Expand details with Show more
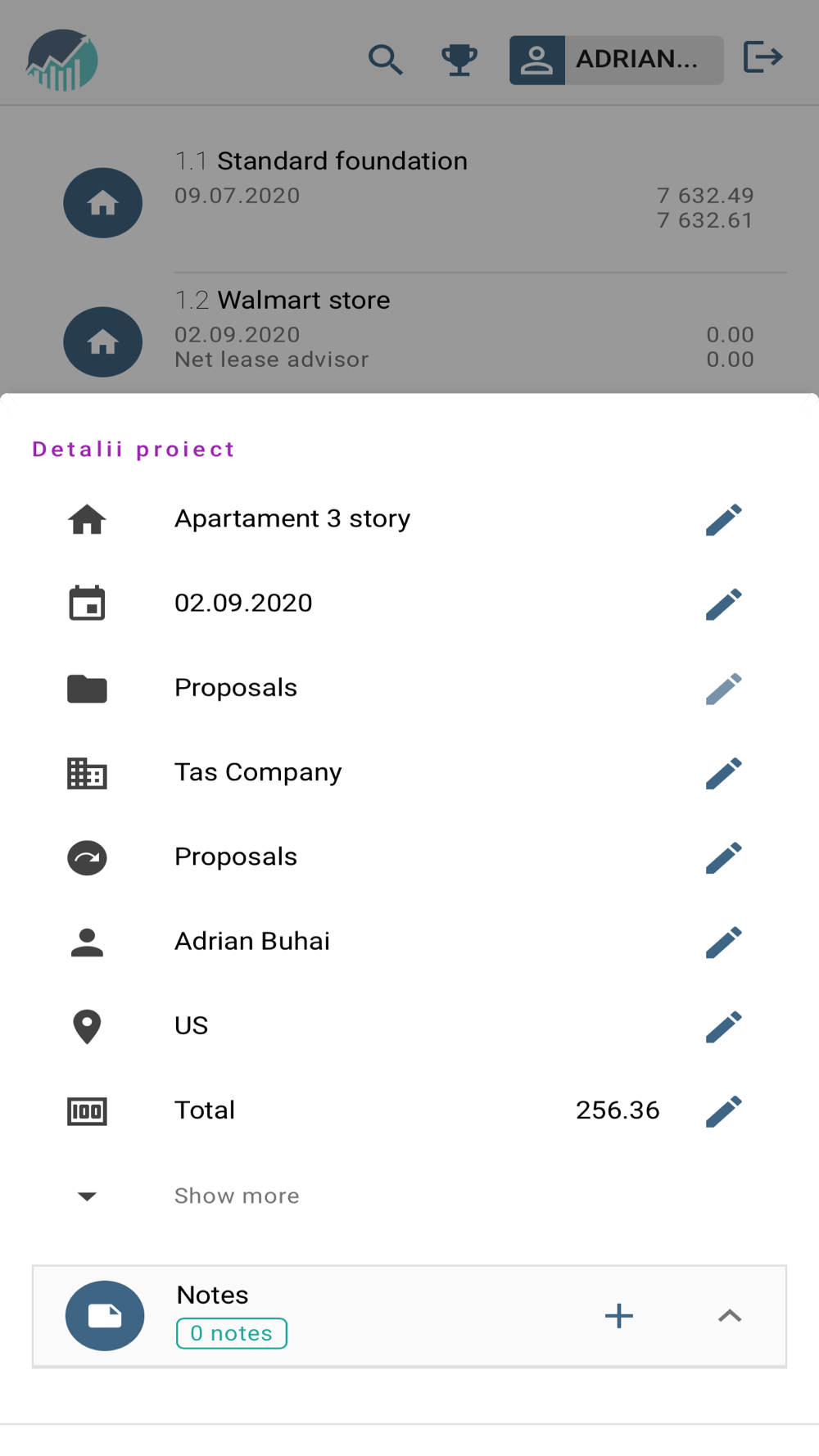819x1456 pixels. point(237,1196)
